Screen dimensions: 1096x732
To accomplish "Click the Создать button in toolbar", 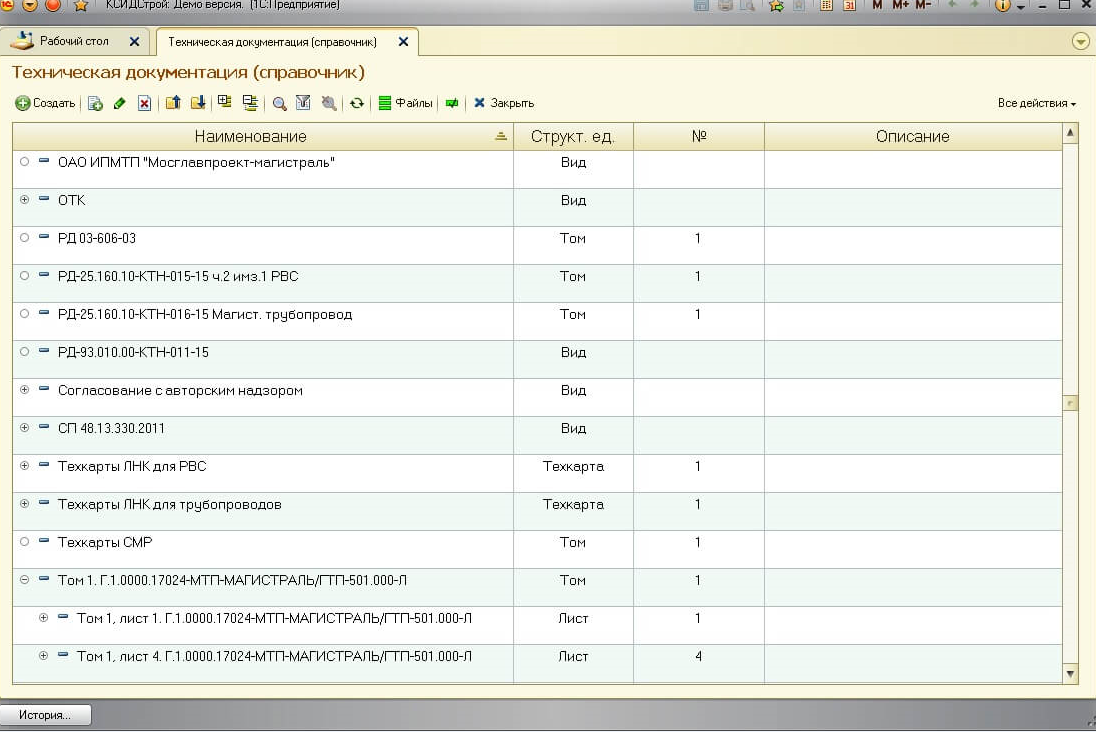I will (45, 103).
